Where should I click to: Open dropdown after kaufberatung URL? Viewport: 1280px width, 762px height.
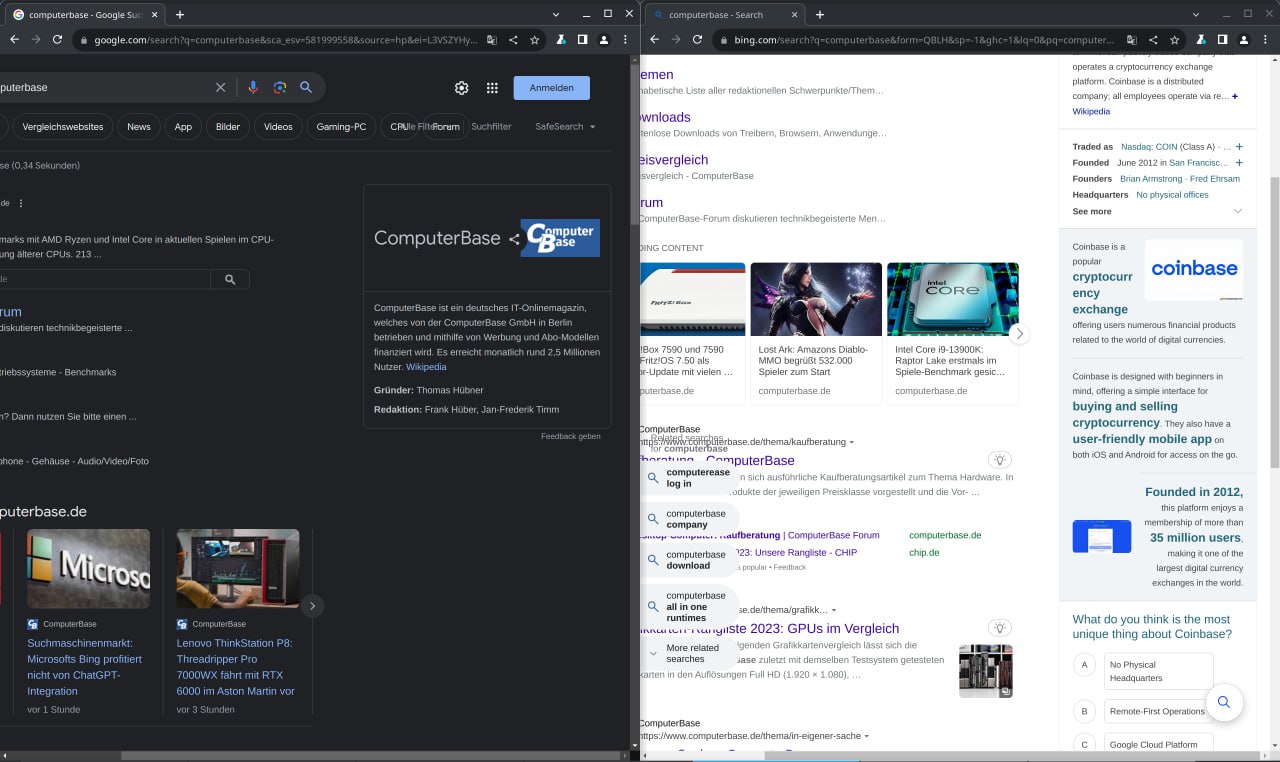click(x=852, y=442)
